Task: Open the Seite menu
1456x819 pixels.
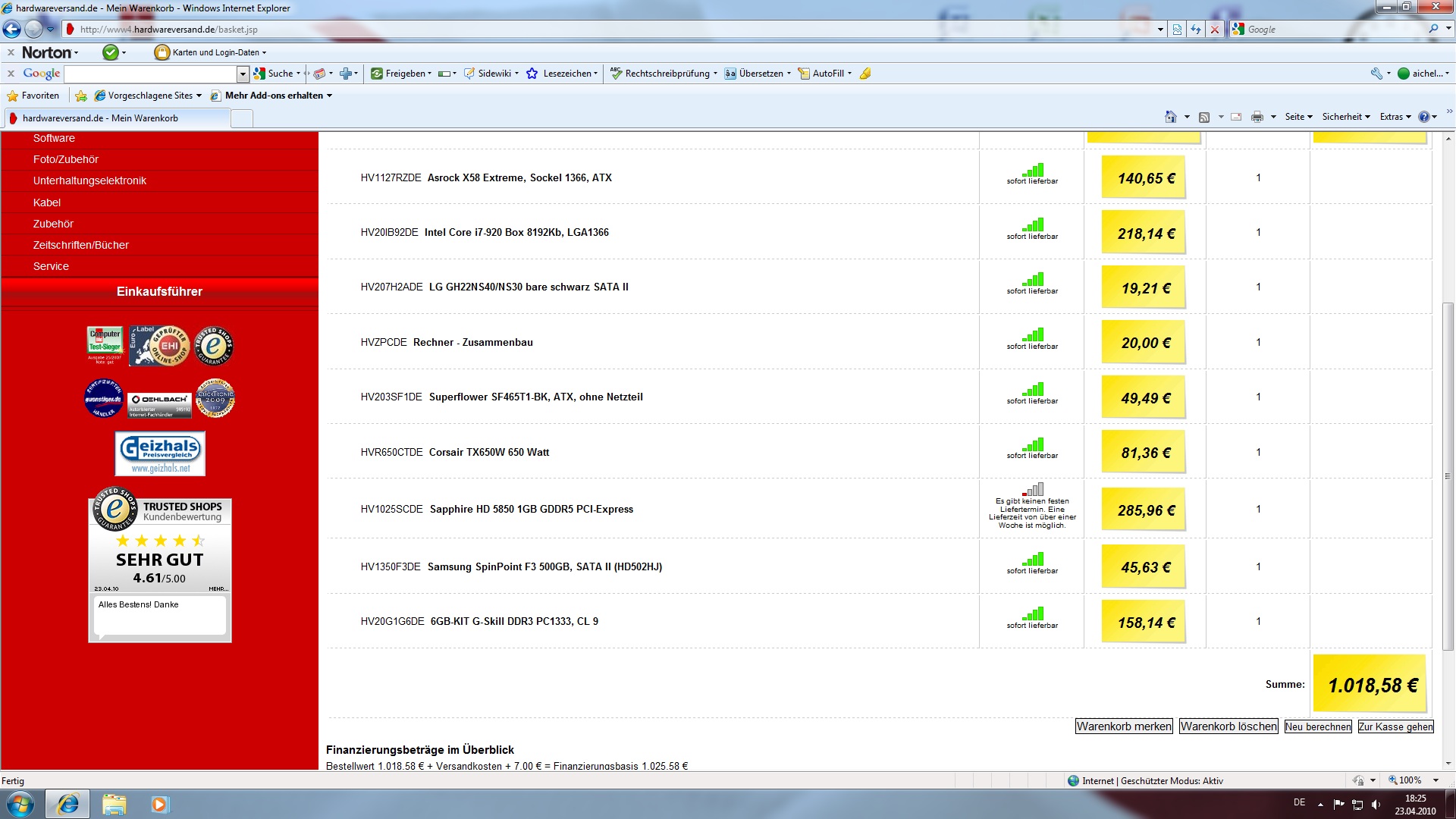Action: [1298, 117]
